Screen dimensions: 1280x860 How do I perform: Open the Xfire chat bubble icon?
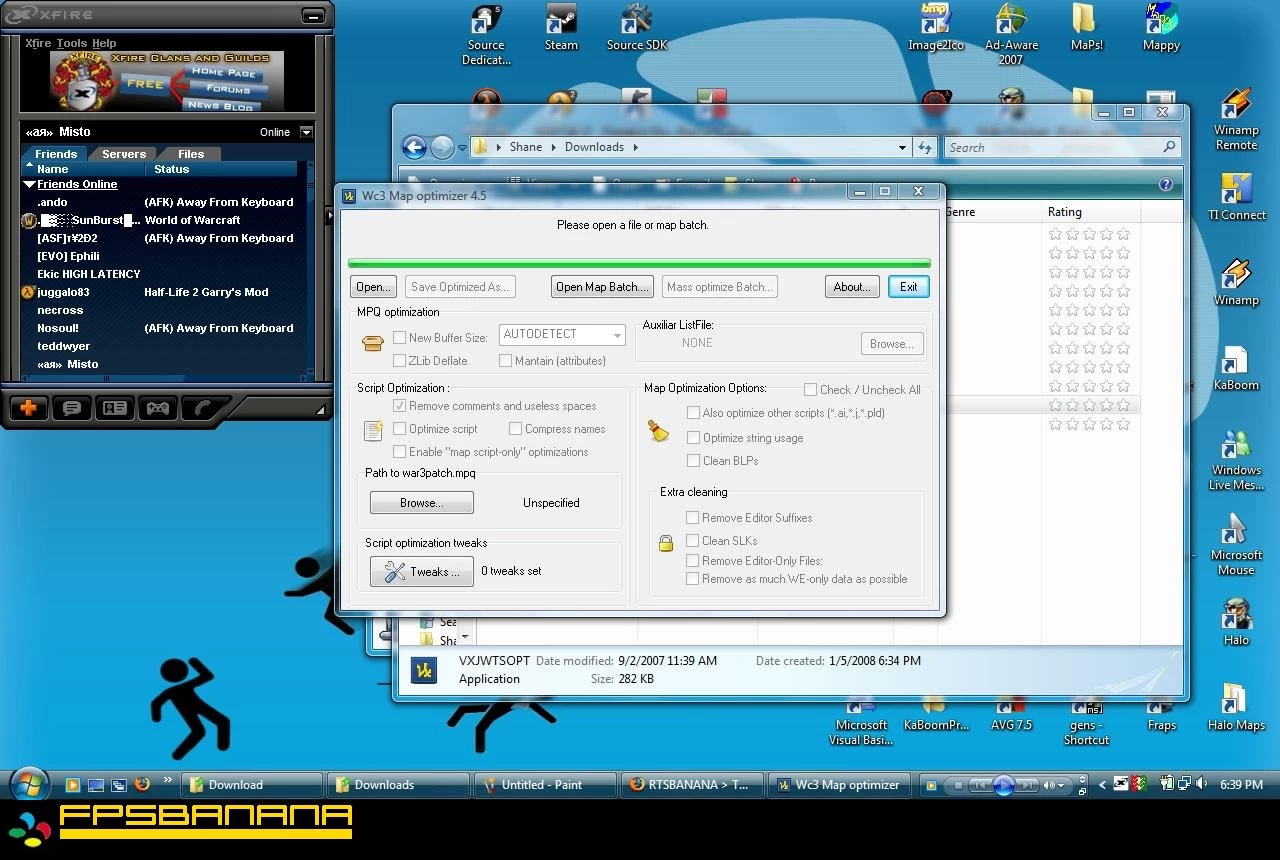click(72, 408)
